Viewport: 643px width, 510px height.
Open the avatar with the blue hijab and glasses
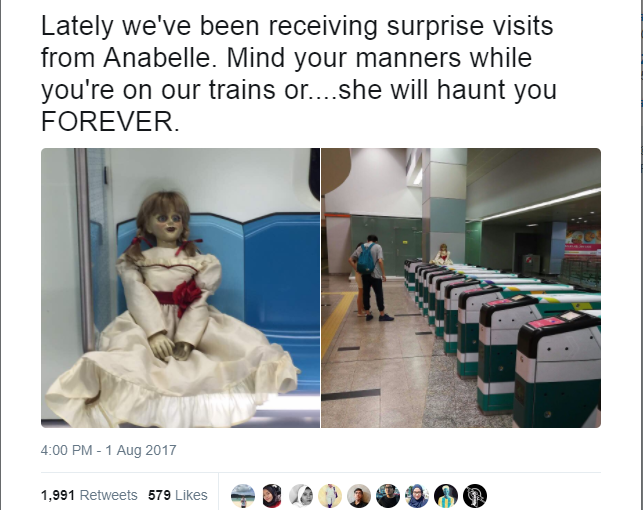pos(417,496)
